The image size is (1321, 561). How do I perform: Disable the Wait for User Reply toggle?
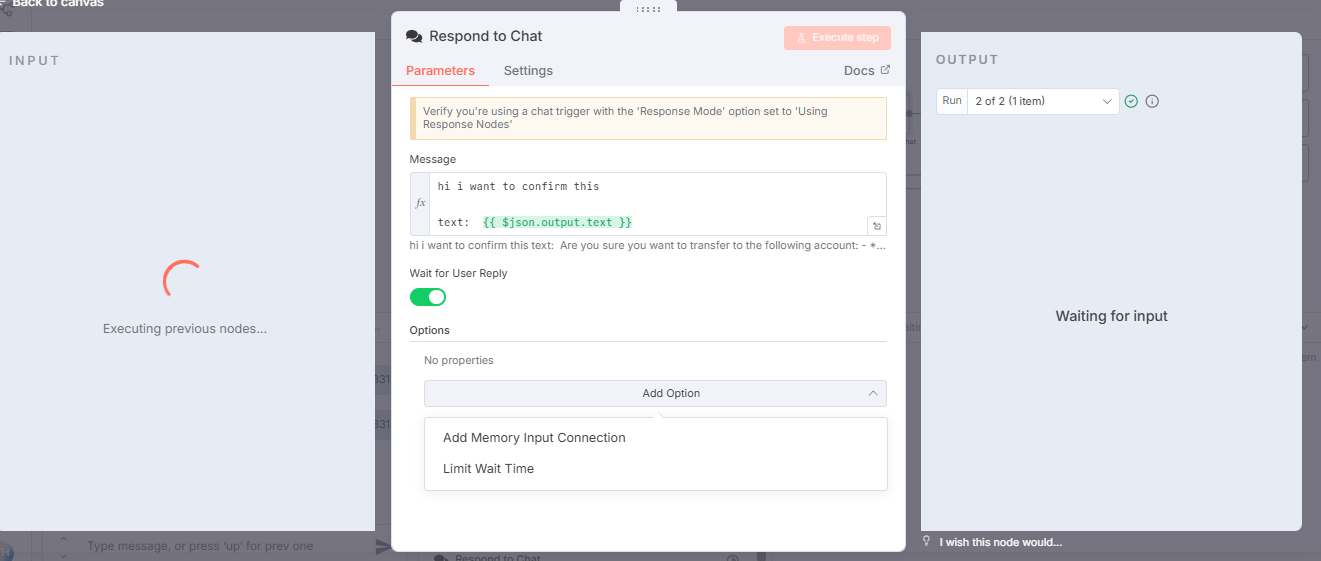pyautogui.click(x=428, y=297)
